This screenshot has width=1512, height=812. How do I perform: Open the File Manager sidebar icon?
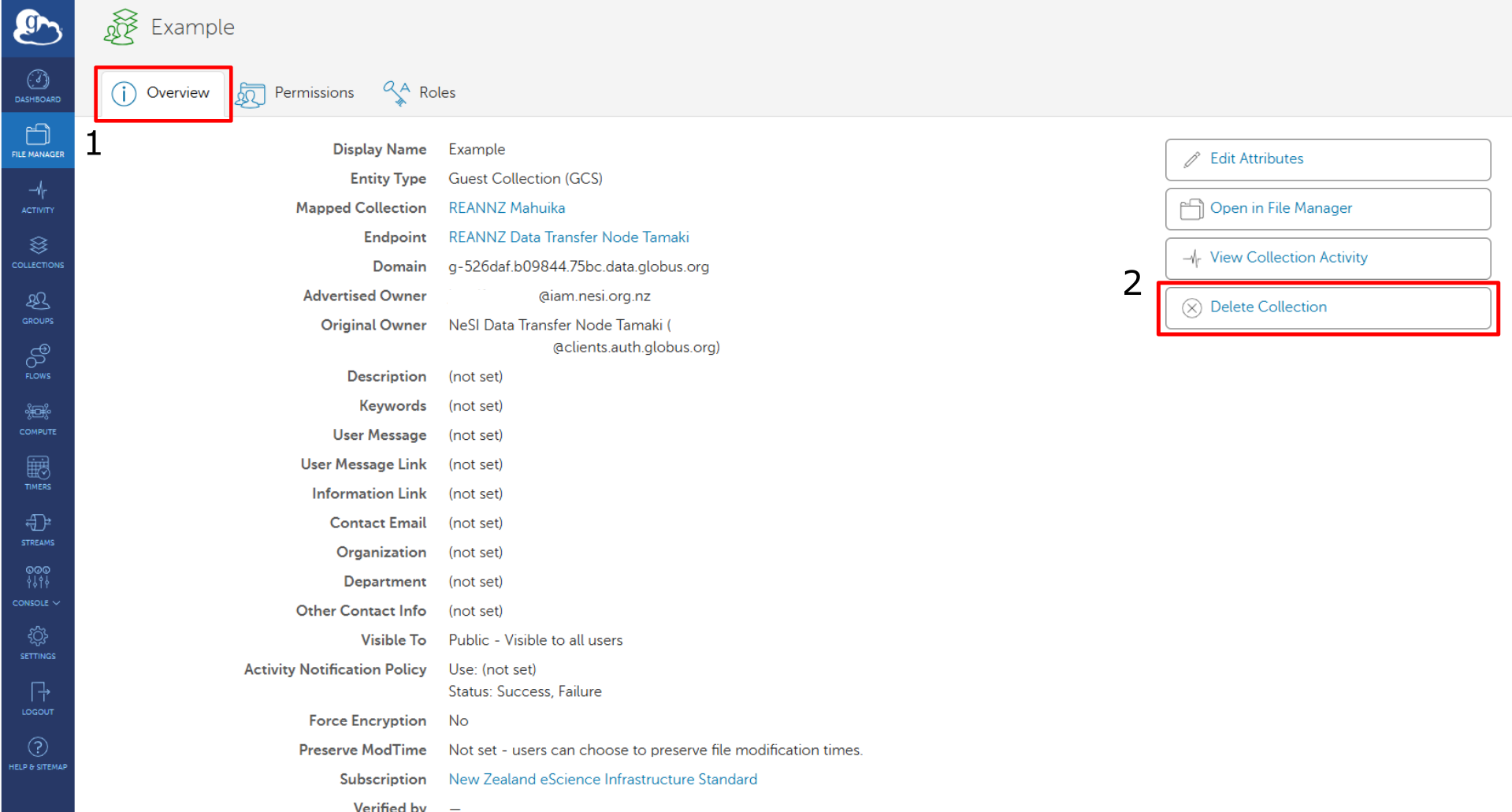click(38, 140)
